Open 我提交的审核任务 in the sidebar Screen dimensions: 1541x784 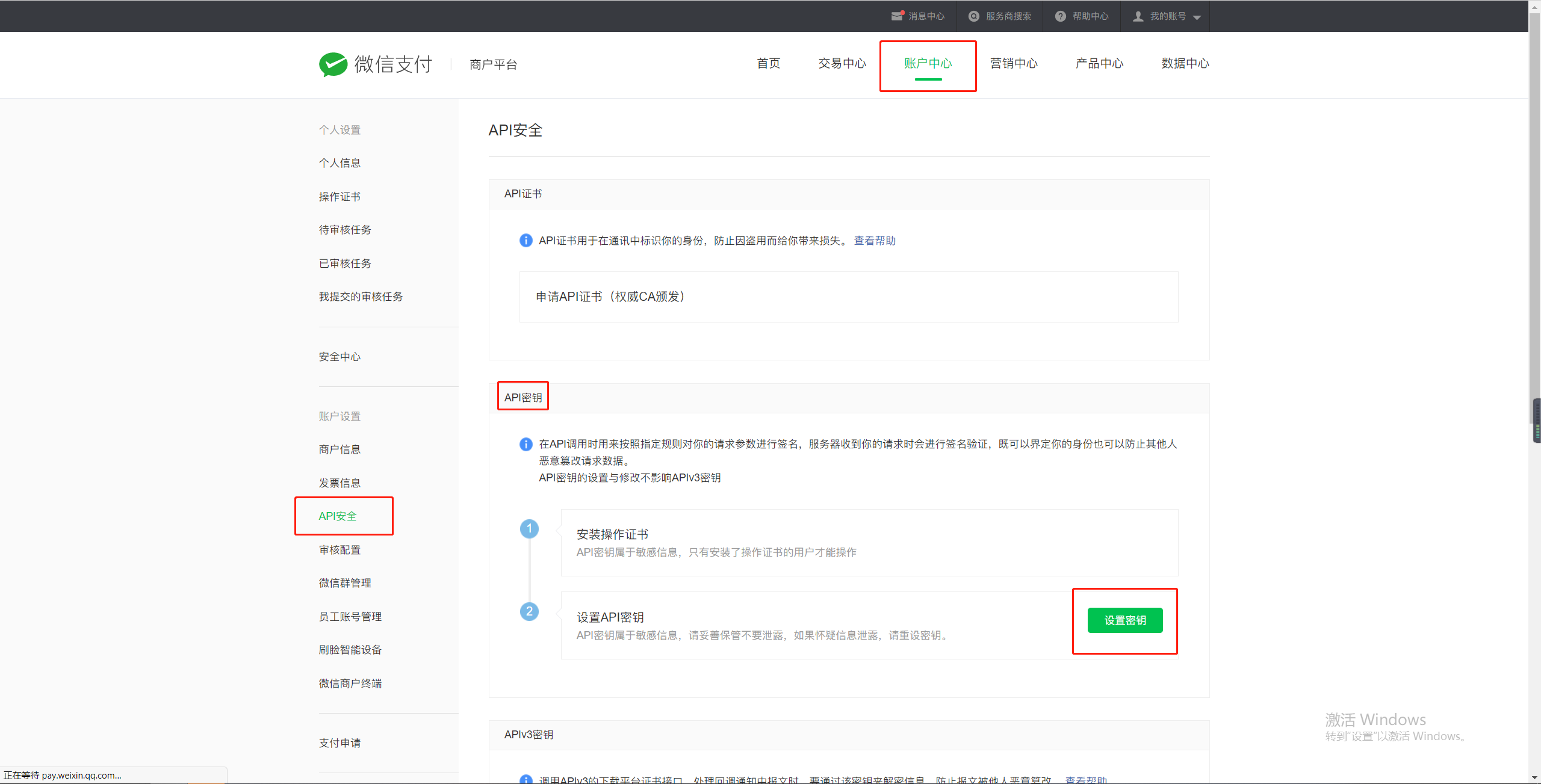[361, 297]
